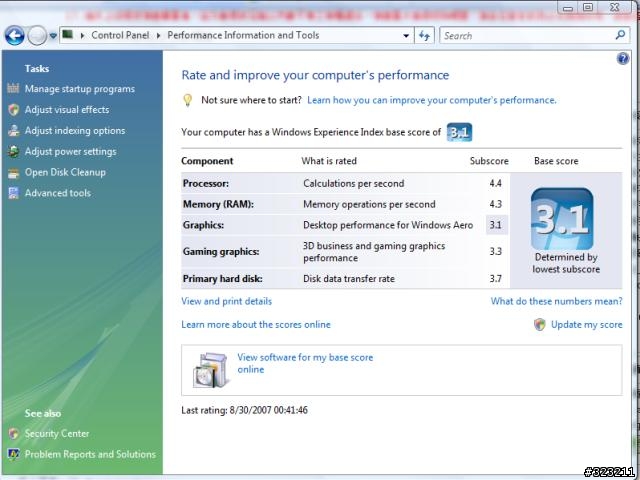Select the Memory (RAM) row label

click(x=218, y=204)
